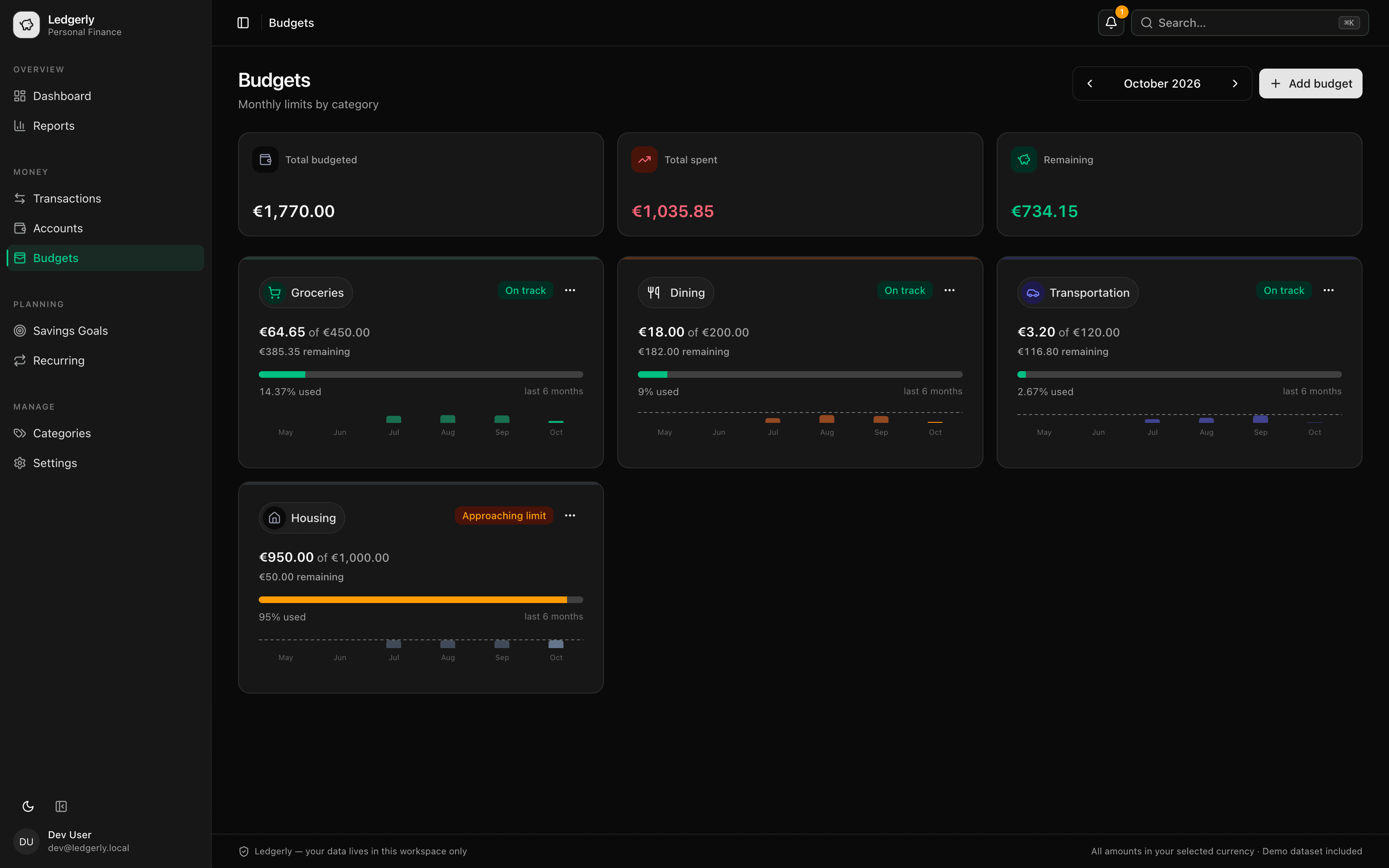Viewport: 1389px width, 868px height.
Task: Go to previous month
Action: [1089, 84]
